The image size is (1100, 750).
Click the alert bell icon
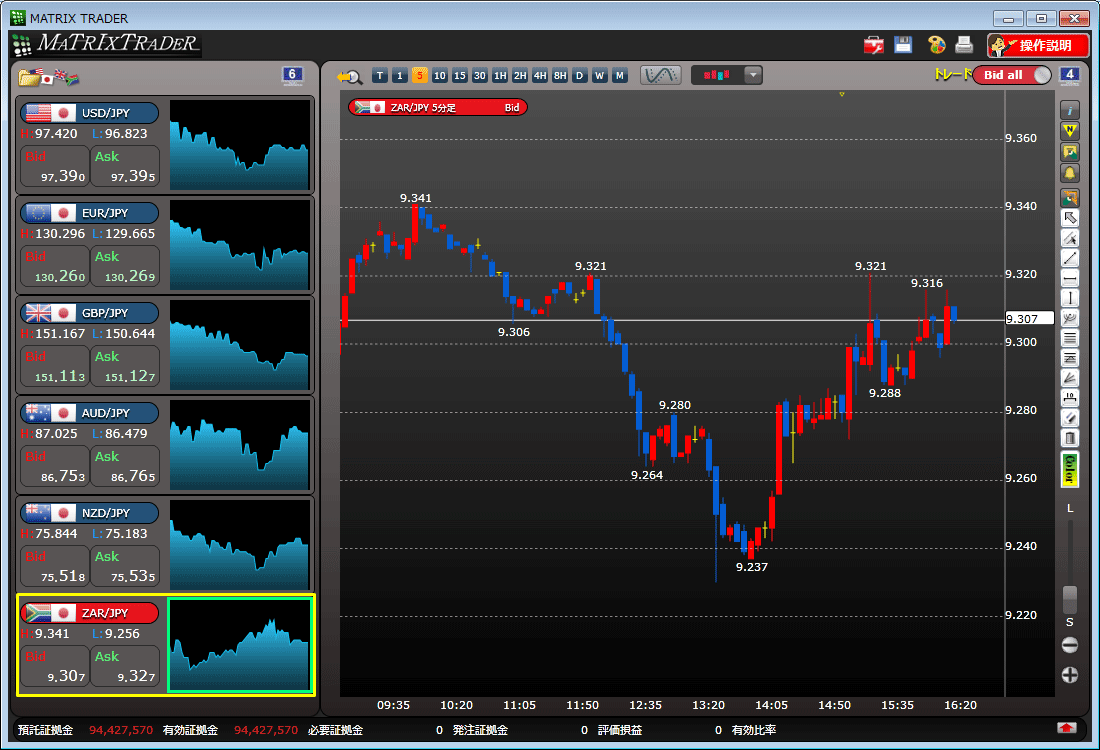1069,173
